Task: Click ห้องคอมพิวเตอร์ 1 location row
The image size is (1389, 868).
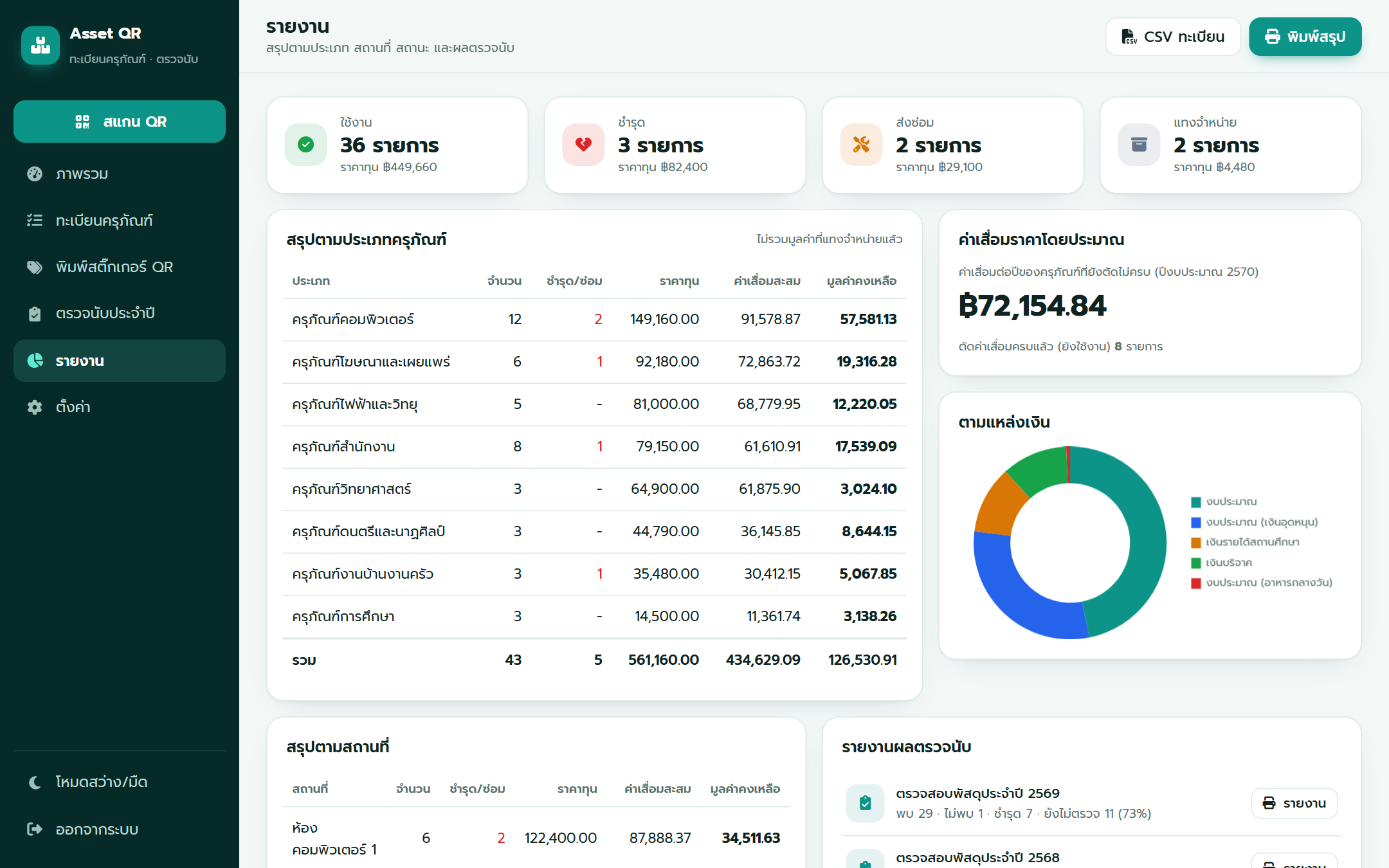Action: tap(536, 838)
